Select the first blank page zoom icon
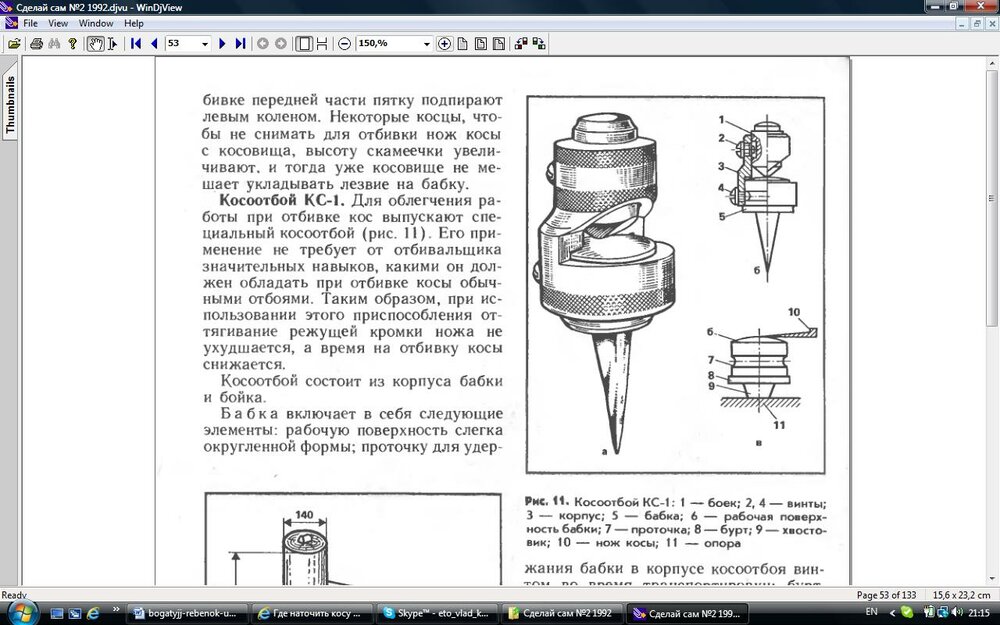 coord(463,43)
